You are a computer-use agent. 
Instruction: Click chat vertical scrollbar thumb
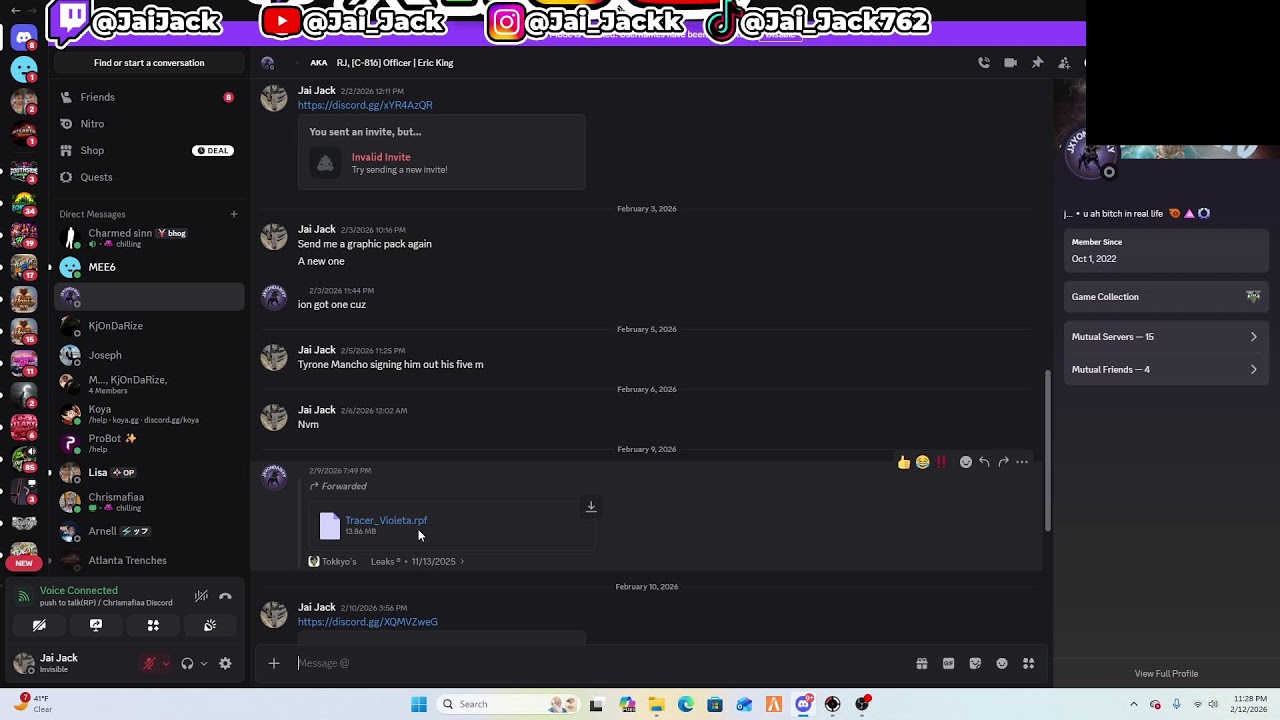[x=1047, y=450]
